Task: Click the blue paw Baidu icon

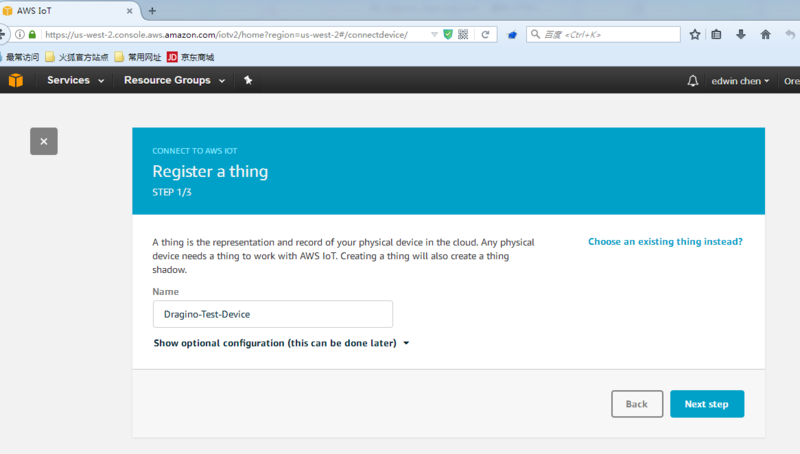Action: click(512, 35)
